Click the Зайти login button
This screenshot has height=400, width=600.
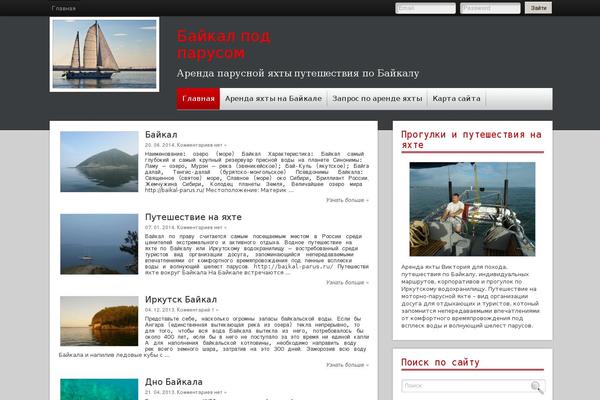[x=538, y=8]
